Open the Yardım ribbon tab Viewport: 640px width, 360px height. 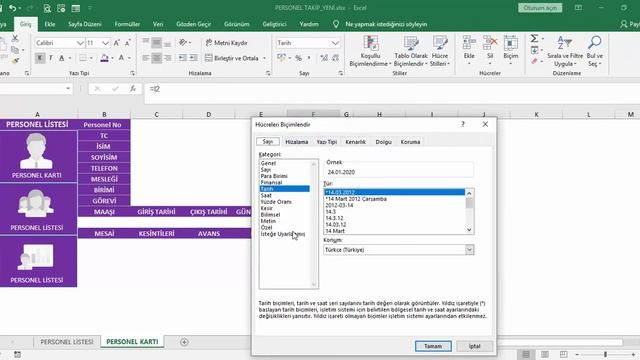[309, 24]
